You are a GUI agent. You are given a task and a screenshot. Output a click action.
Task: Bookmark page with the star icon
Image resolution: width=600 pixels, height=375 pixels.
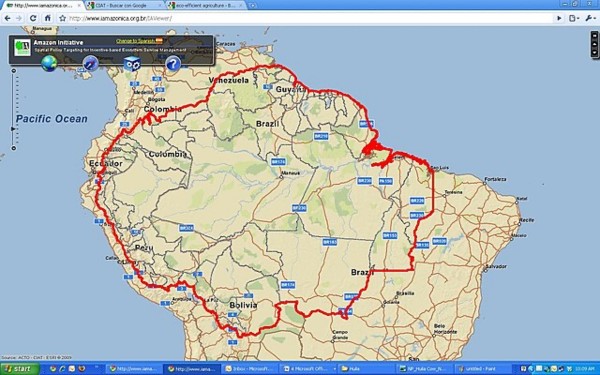pyautogui.click(x=62, y=18)
